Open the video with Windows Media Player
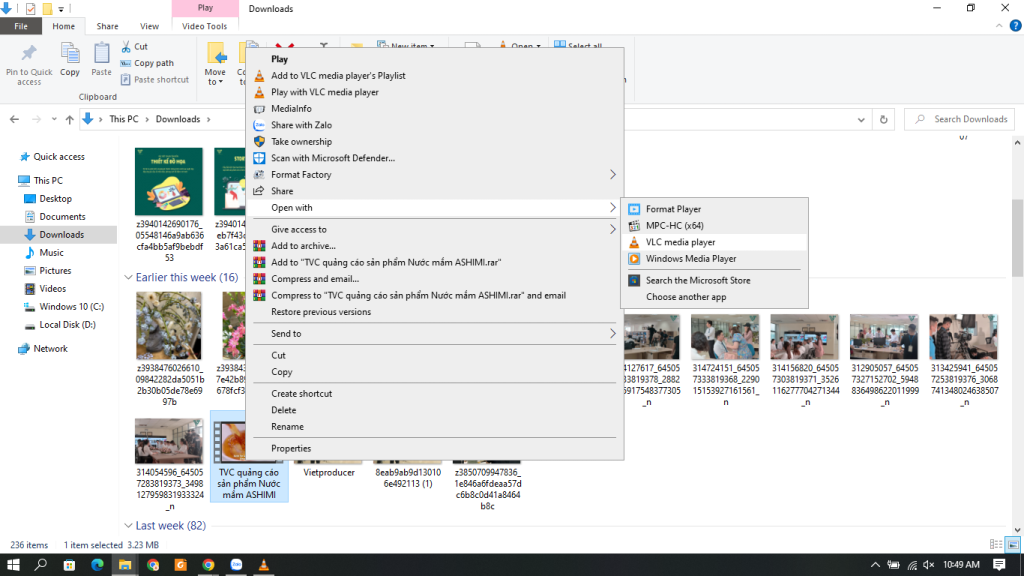Image resolution: width=1024 pixels, height=576 pixels. tap(690, 259)
